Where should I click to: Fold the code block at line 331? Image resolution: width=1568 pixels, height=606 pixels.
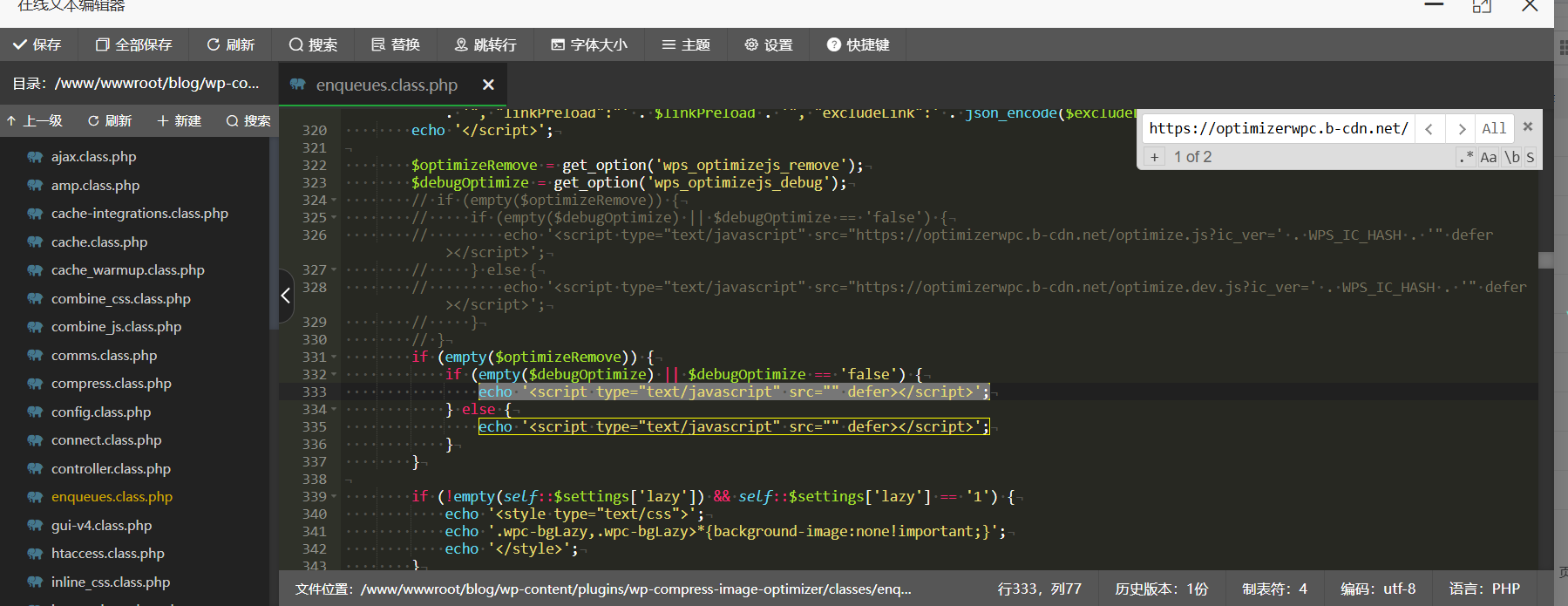[x=334, y=357]
